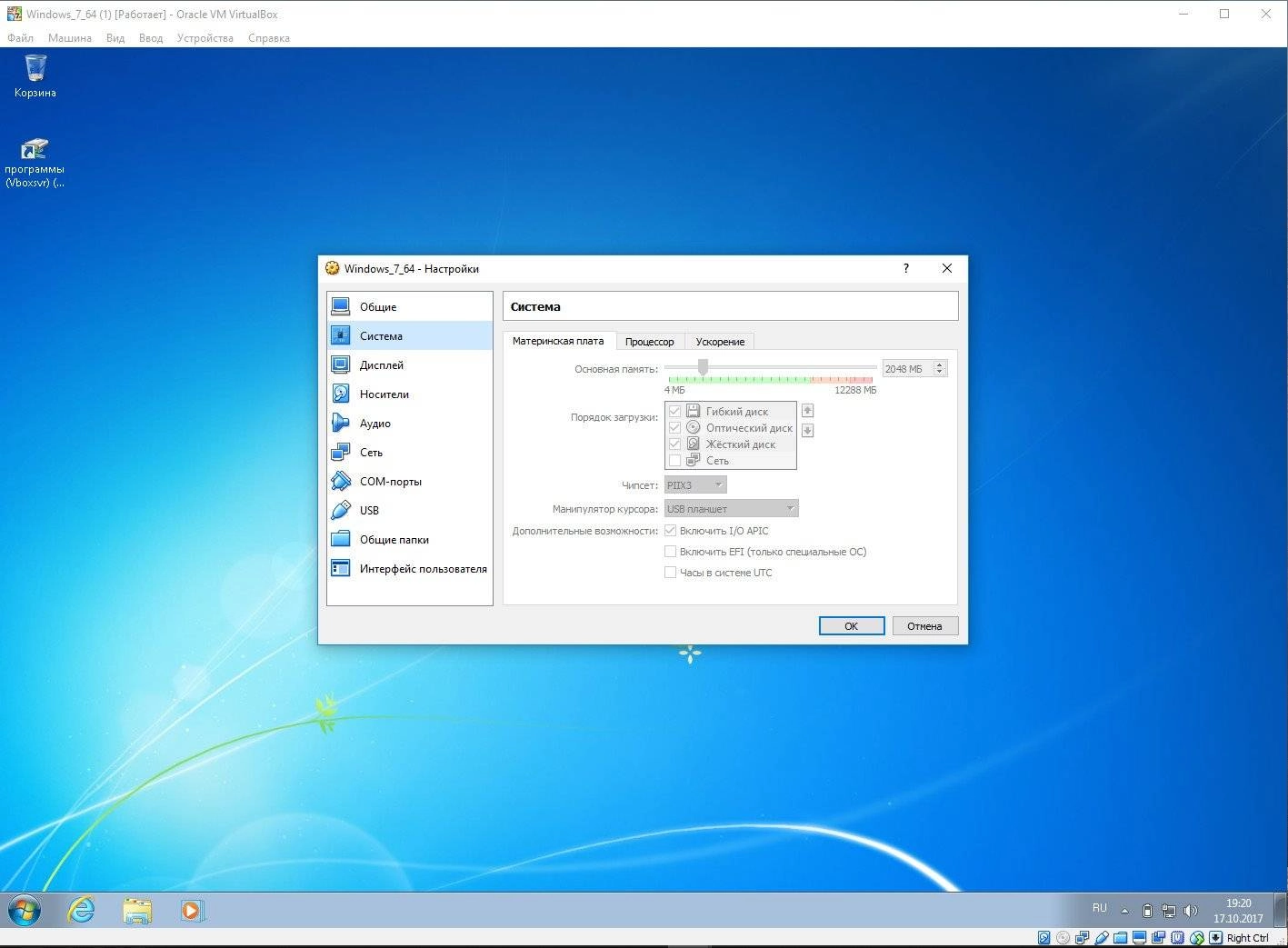Screen dimensions: 1288x948
Task: Open the Машина menu
Action: coord(70,38)
